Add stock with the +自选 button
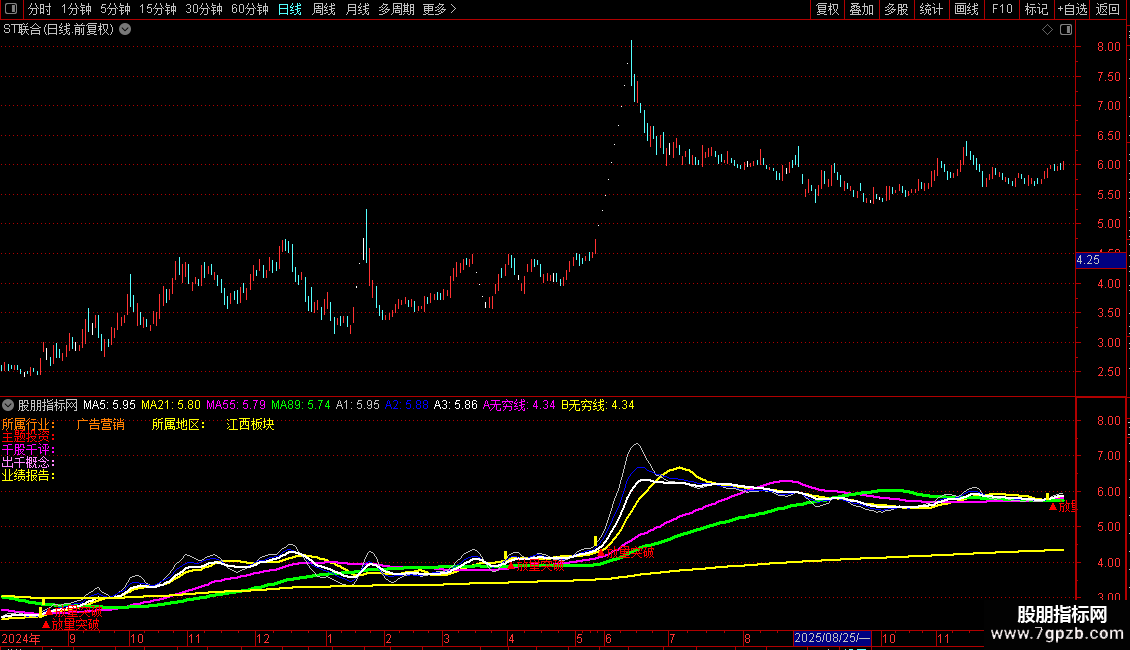This screenshot has height=650, width=1130. (x=1072, y=9)
